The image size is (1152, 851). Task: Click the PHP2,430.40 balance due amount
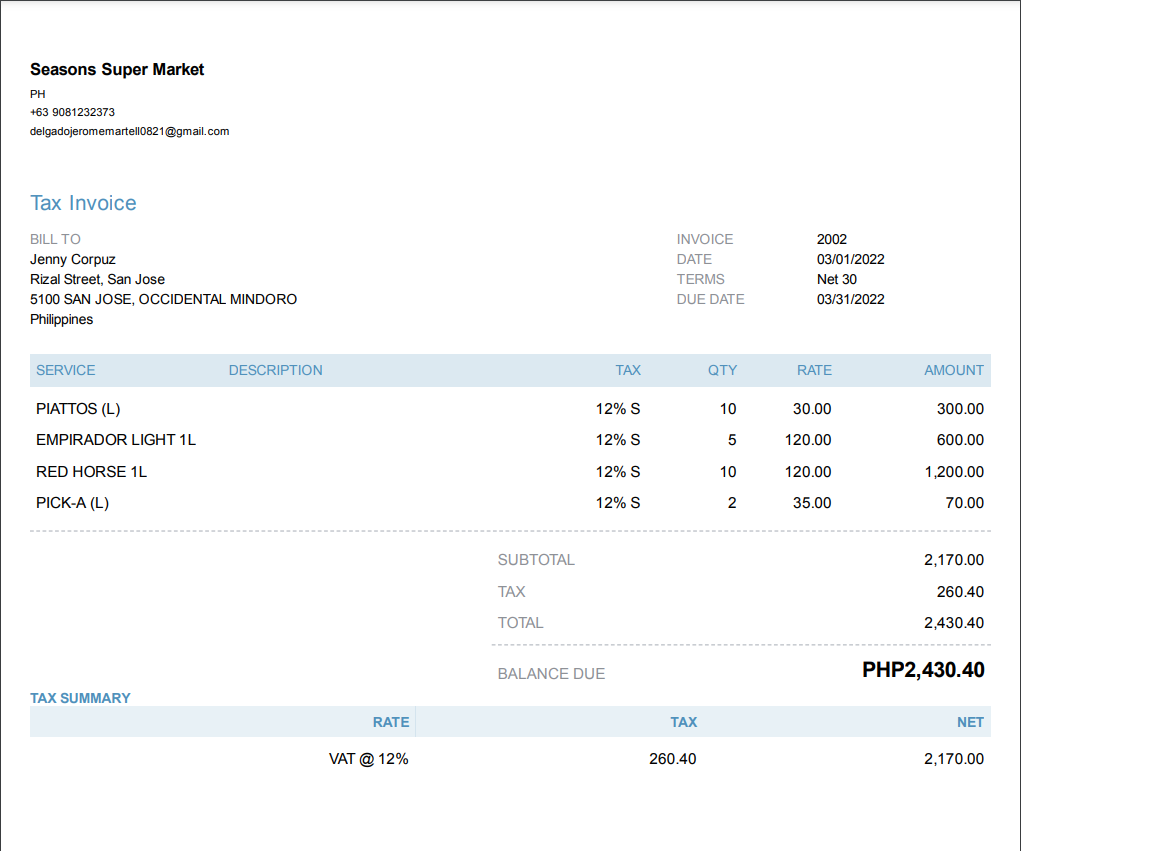point(923,670)
